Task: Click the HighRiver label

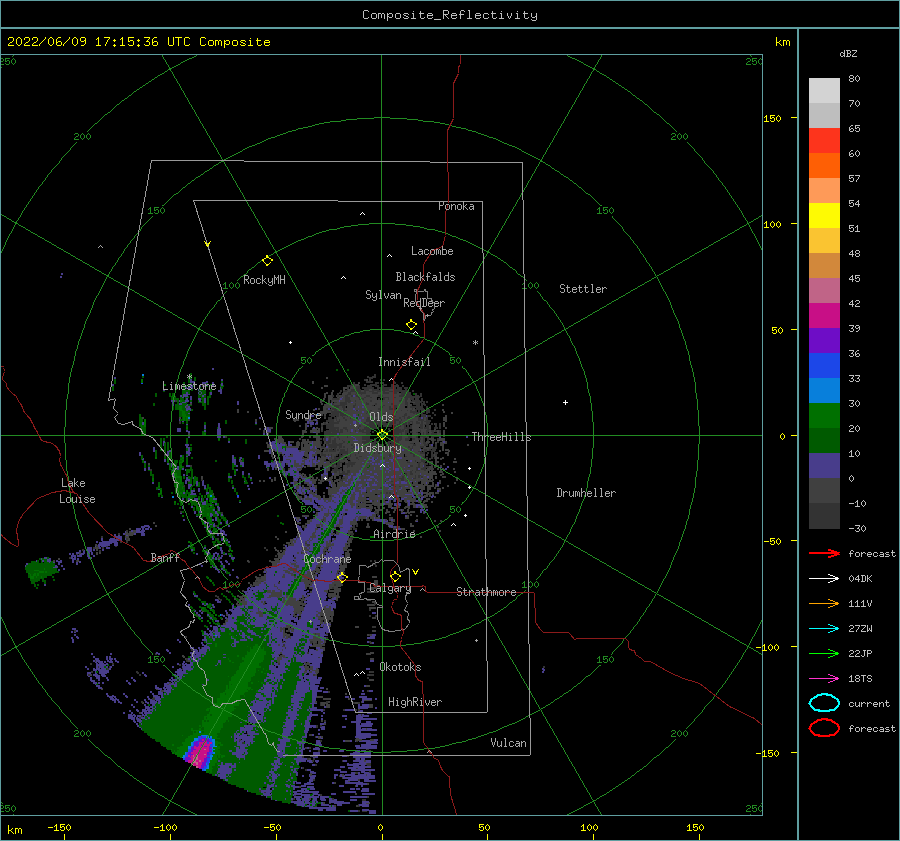Action: pyautogui.click(x=415, y=702)
